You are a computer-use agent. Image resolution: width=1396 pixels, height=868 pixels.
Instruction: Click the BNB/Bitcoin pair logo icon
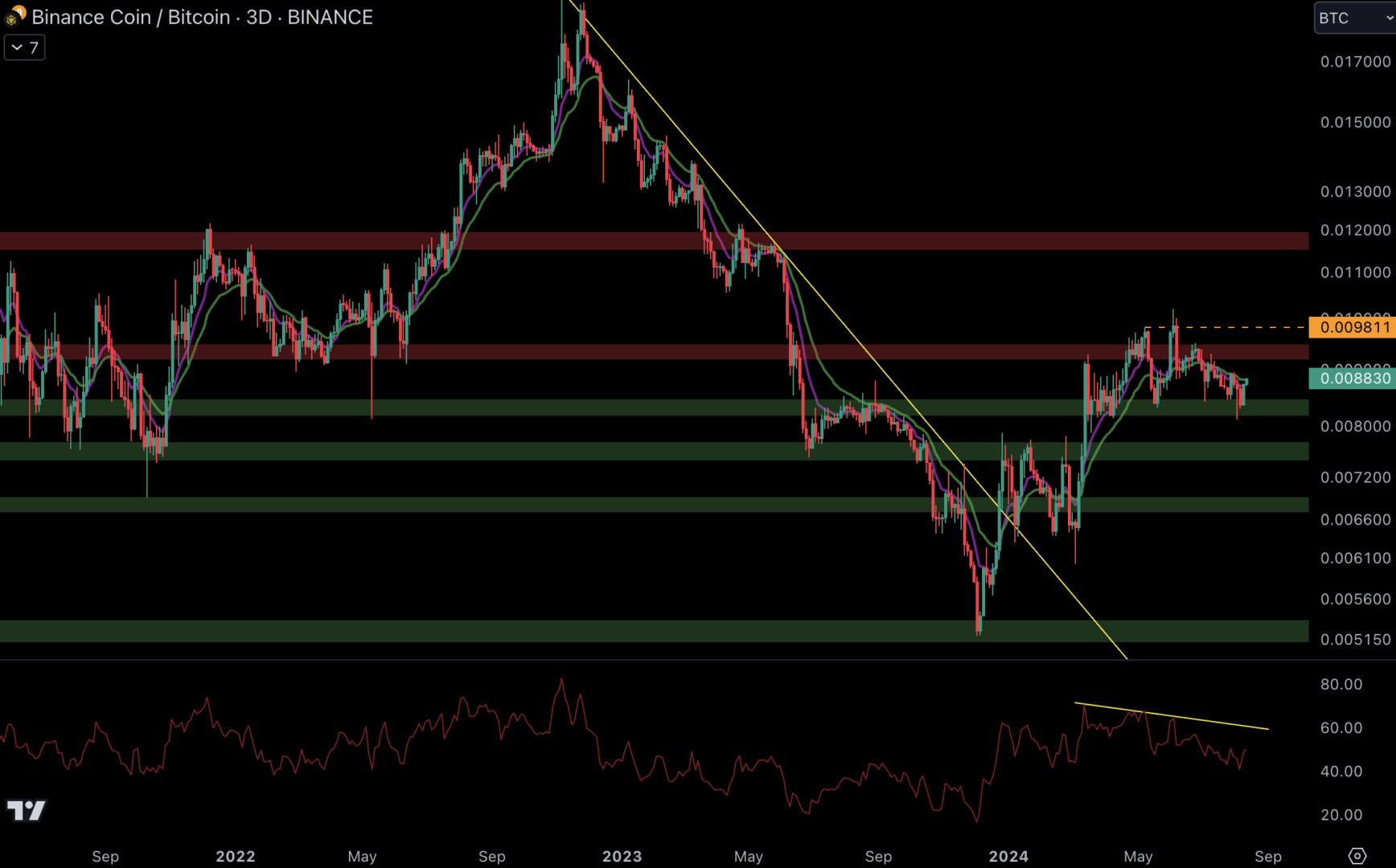tap(15, 16)
